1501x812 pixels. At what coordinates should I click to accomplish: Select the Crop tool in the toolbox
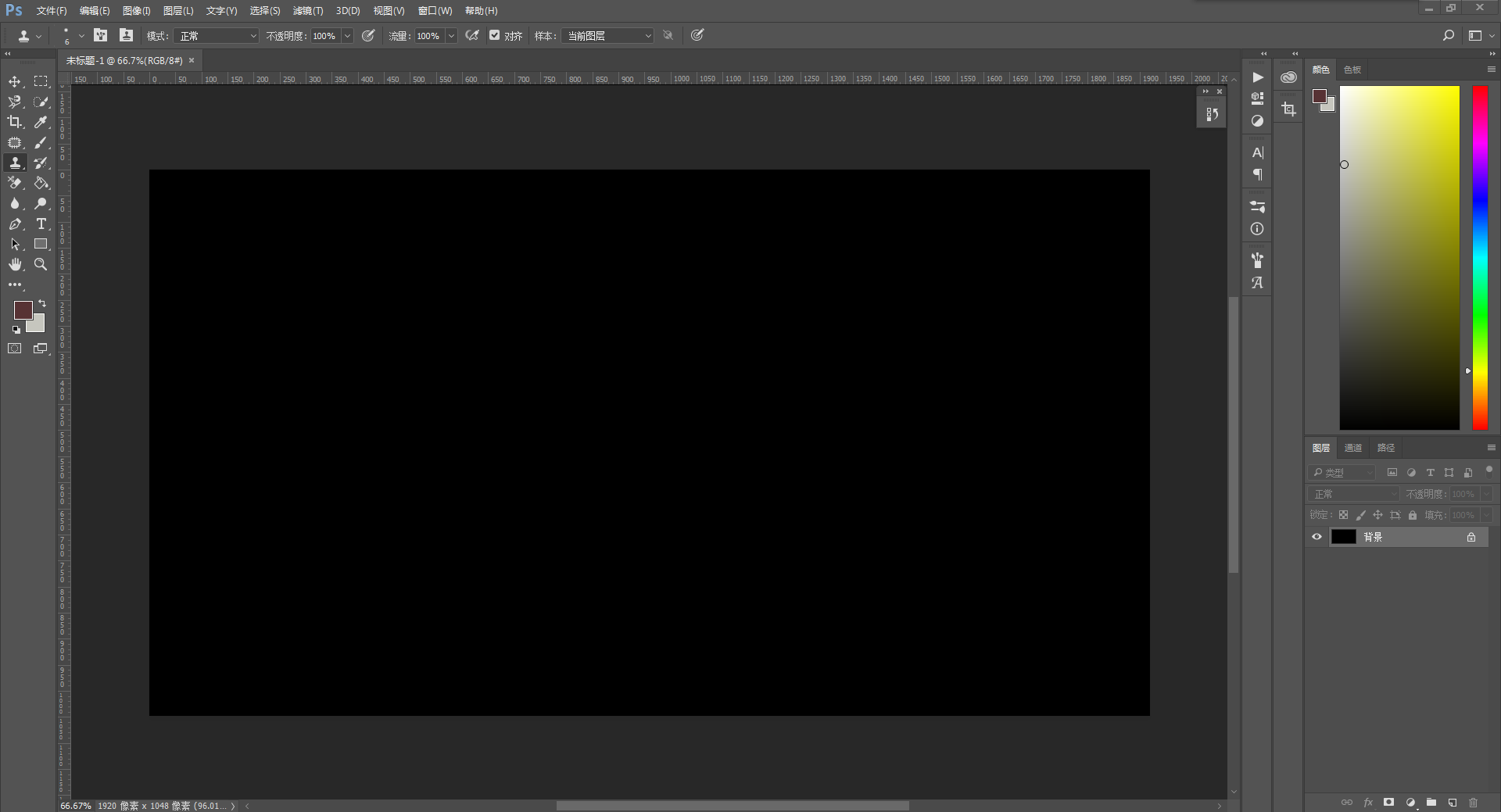coord(15,122)
